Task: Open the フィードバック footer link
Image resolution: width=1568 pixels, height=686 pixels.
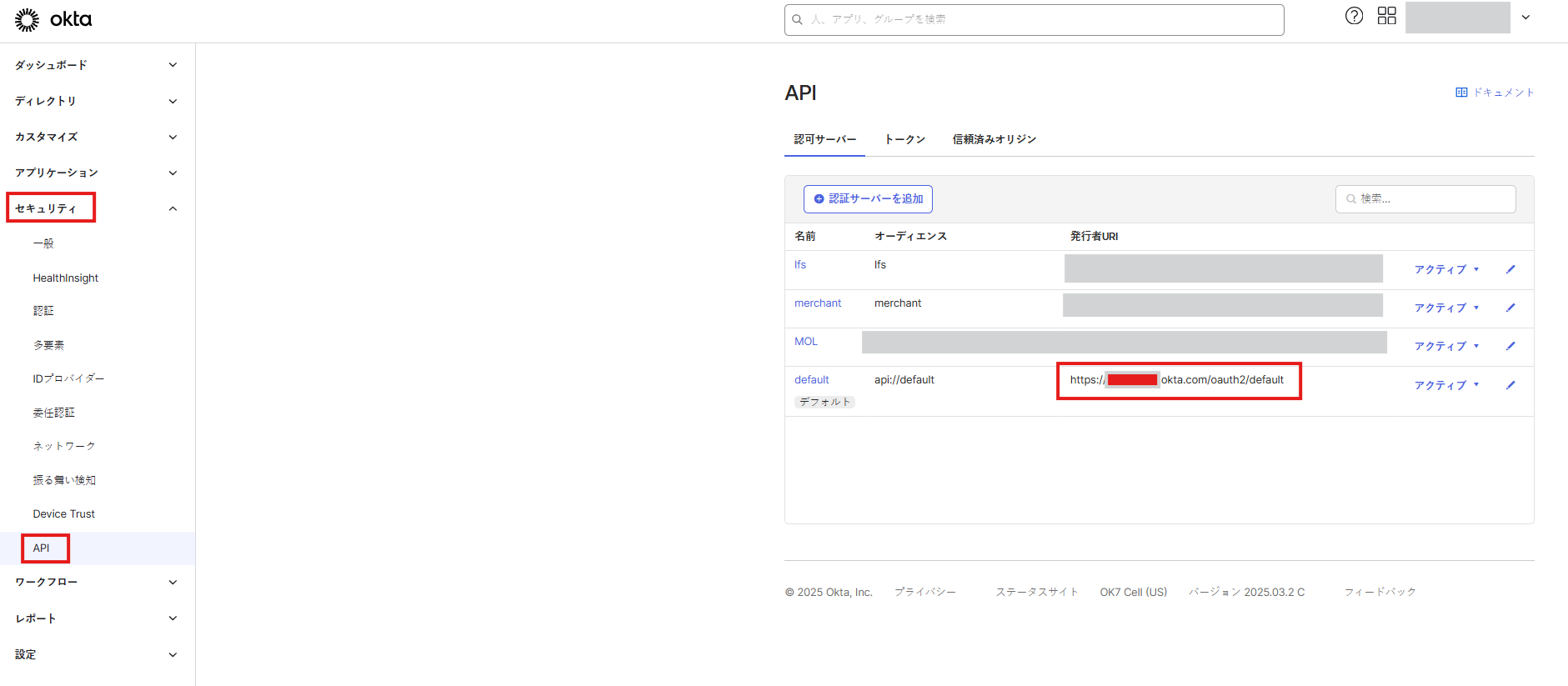Action: point(1380,592)
